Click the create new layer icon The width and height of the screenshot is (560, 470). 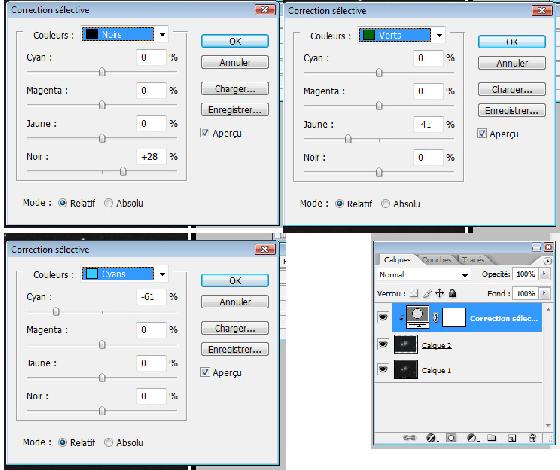coord(512,438)
